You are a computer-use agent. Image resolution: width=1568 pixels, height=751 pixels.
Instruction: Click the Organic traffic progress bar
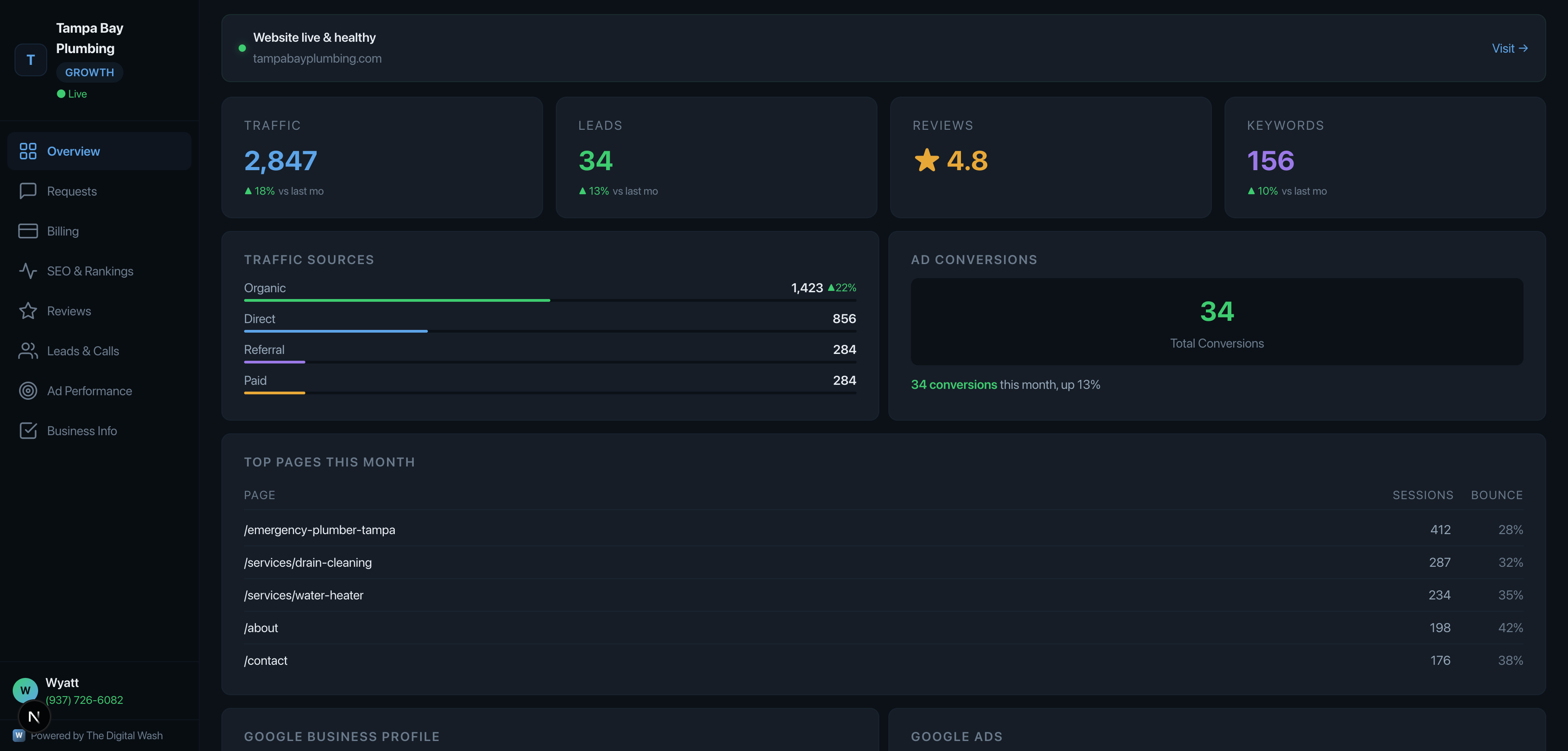click(x=396, y=301)
